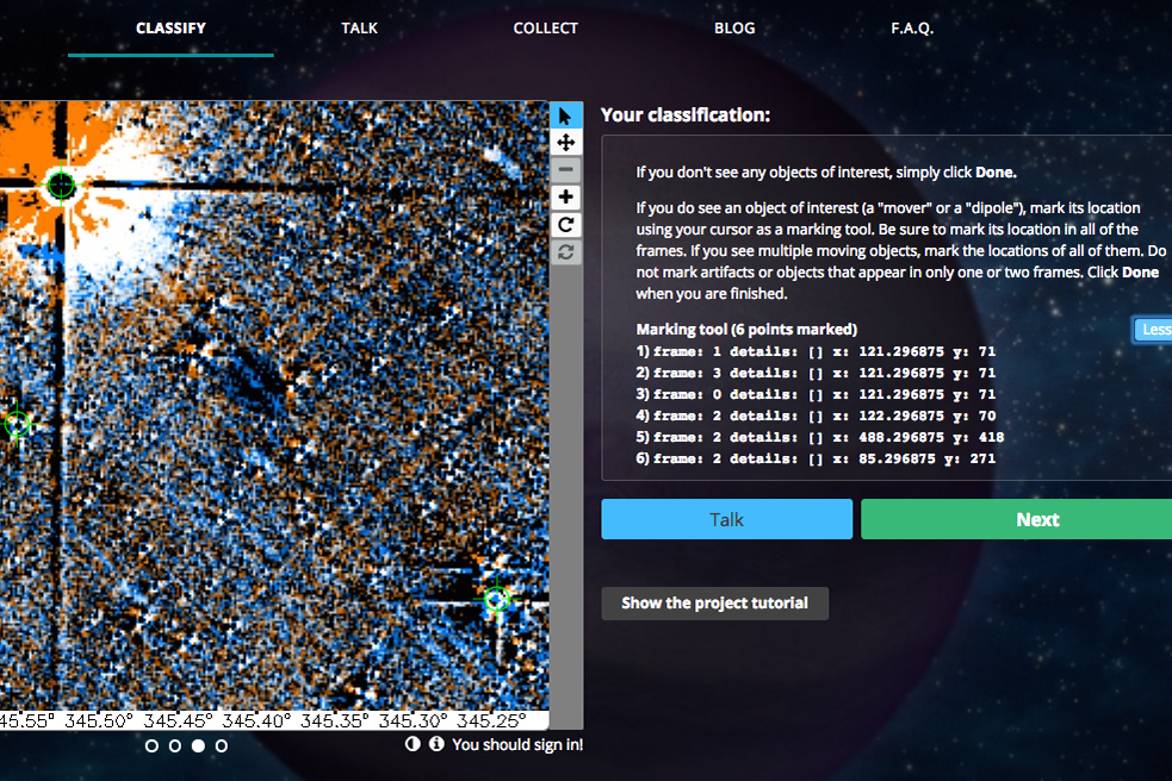Image resolution: width=1172 pixels, height=781 pixels.
Task: Reset the view with the refresh icon
Action: point(566,253)
